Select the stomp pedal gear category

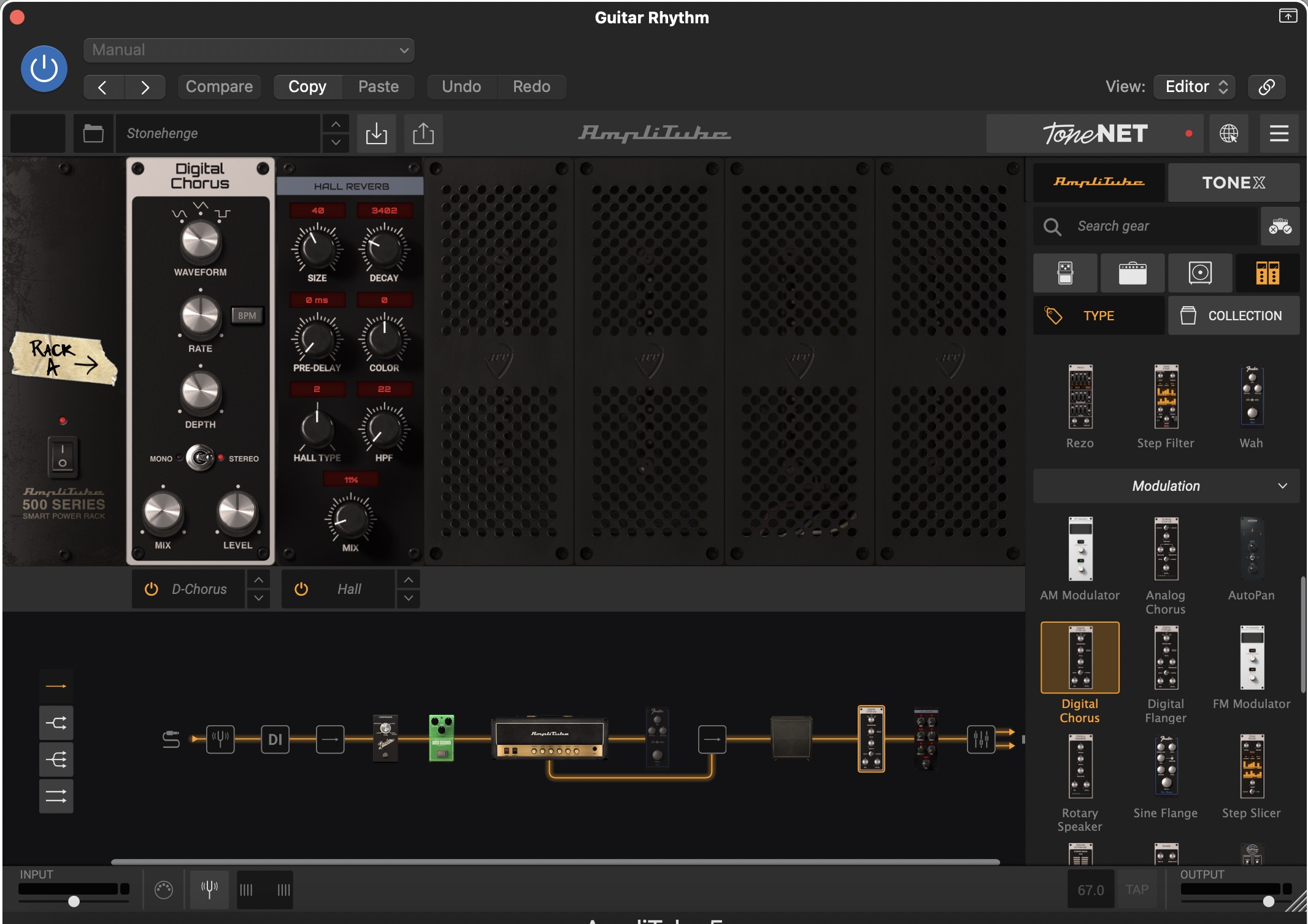coord(1065,273)
